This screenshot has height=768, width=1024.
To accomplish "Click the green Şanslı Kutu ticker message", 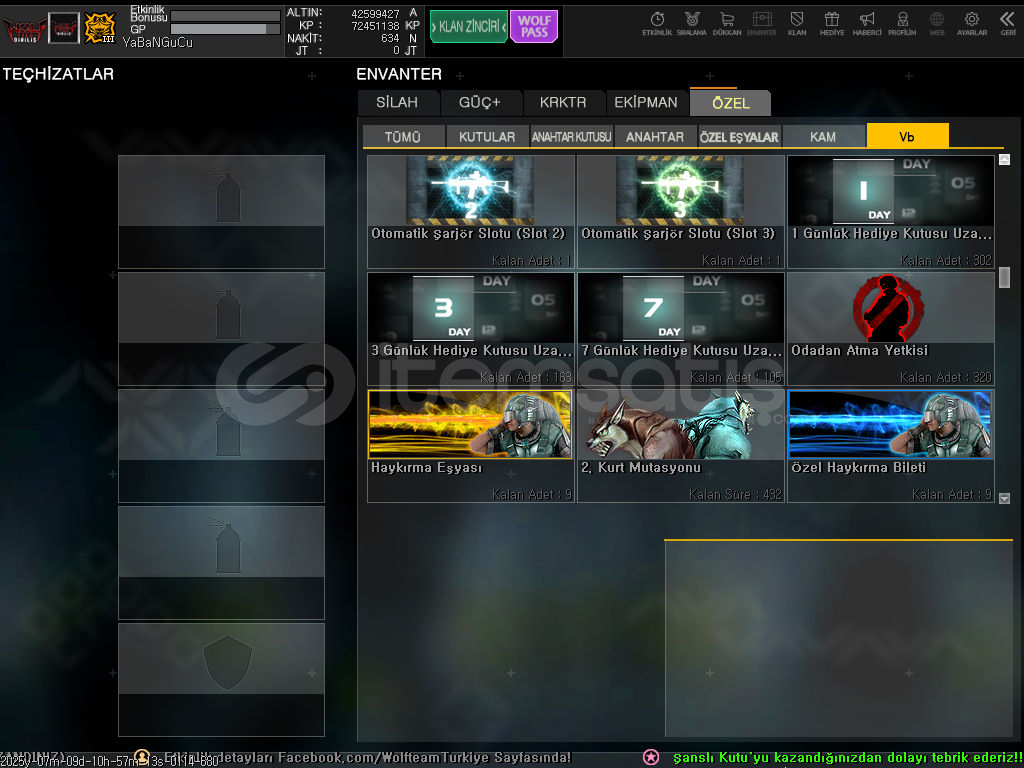I will pos(848,757).
